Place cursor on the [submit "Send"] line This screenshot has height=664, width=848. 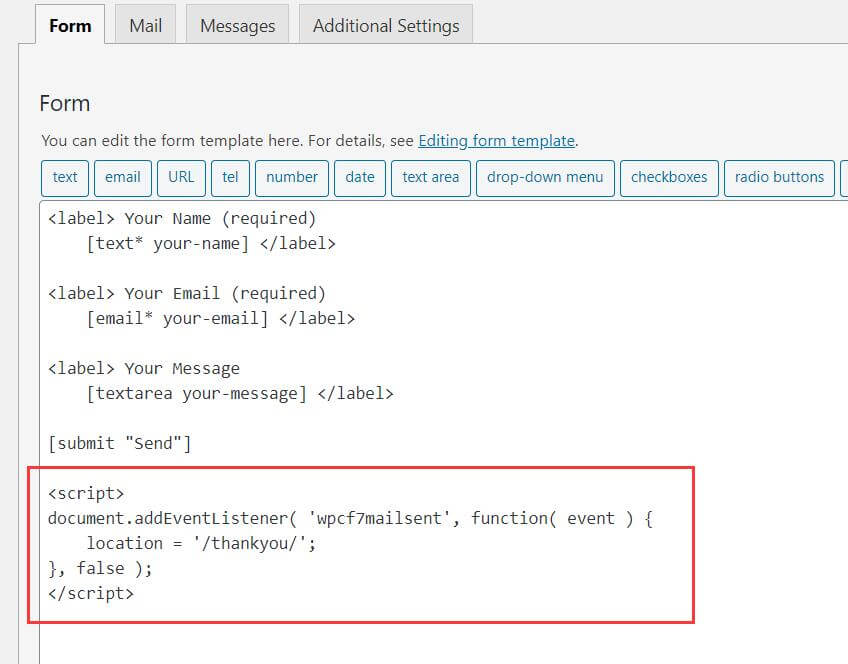point(119,443)
